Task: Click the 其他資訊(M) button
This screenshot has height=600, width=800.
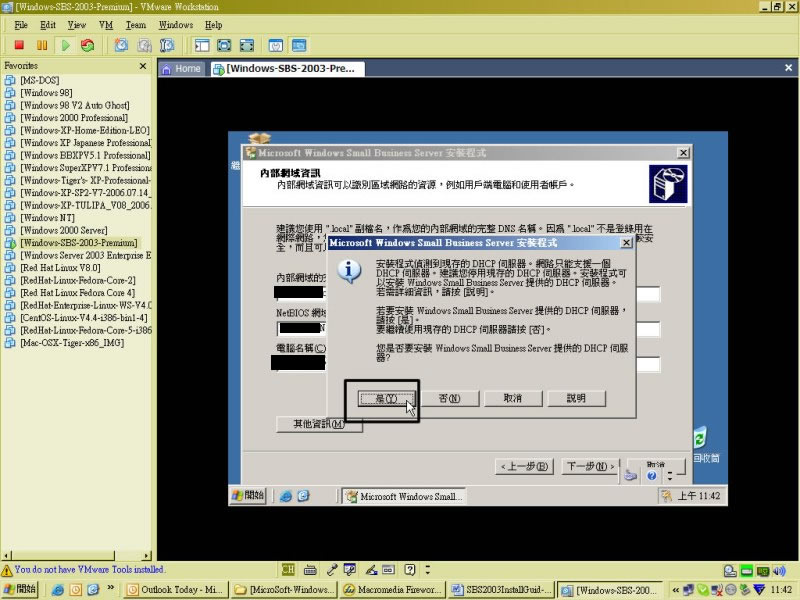Action: click(x=319, y=424)
